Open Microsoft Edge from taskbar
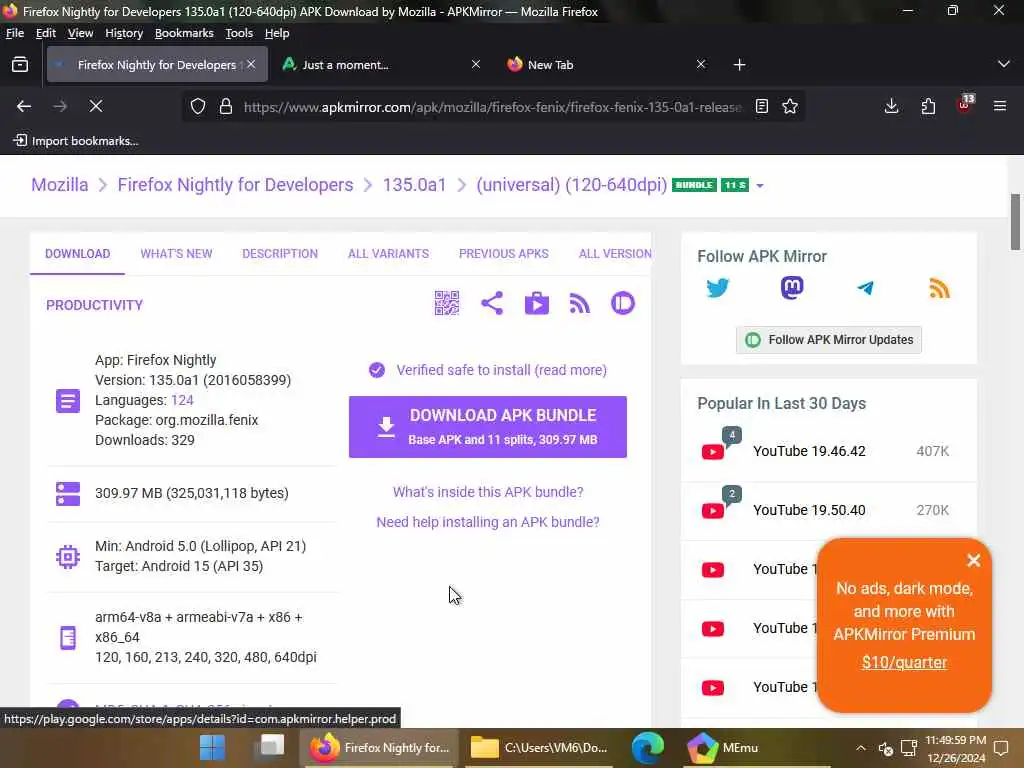This screenshot has height=768, width=1024. tap(648, 748)
